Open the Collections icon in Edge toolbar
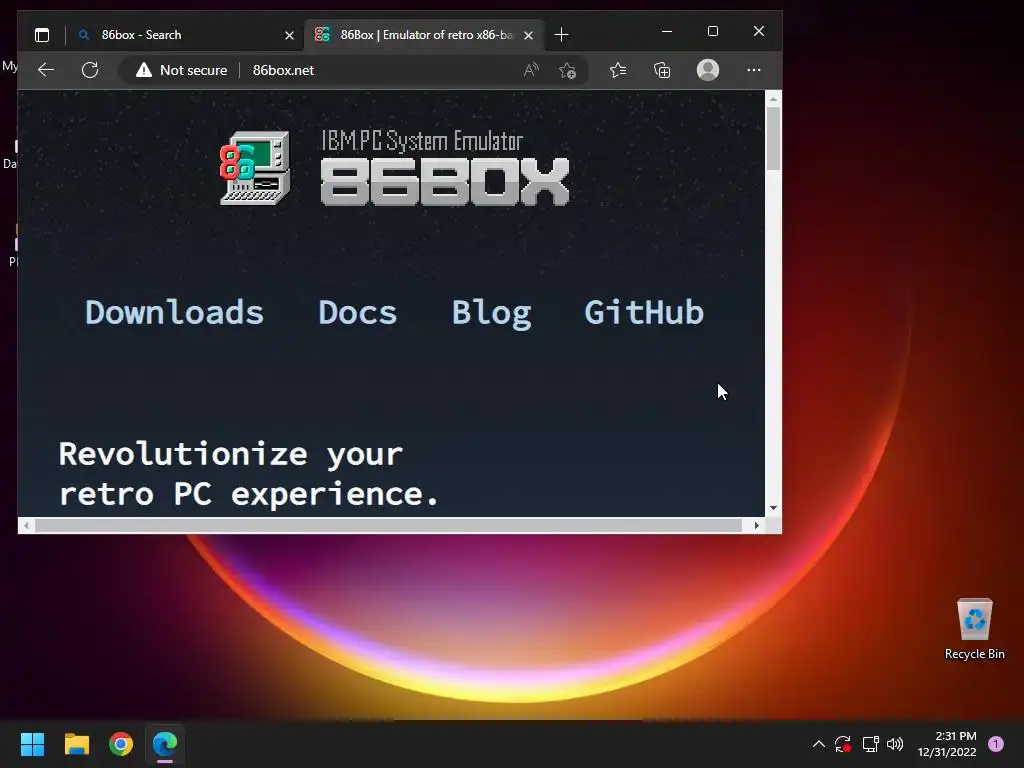 662,70
